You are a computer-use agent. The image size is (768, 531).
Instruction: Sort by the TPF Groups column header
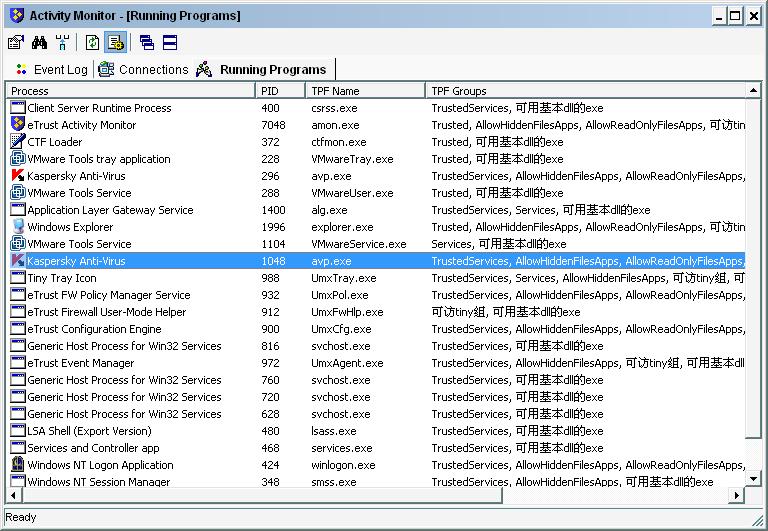pos(586,91)
